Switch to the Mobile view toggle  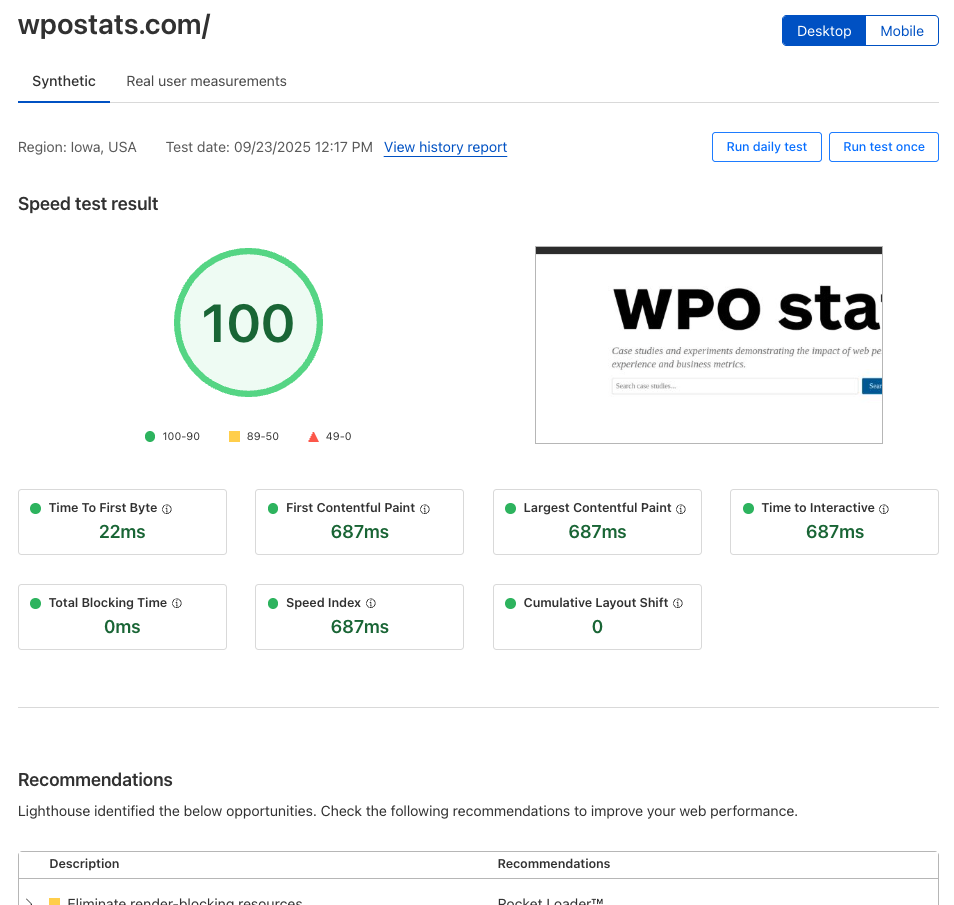(x=901, y=31)
